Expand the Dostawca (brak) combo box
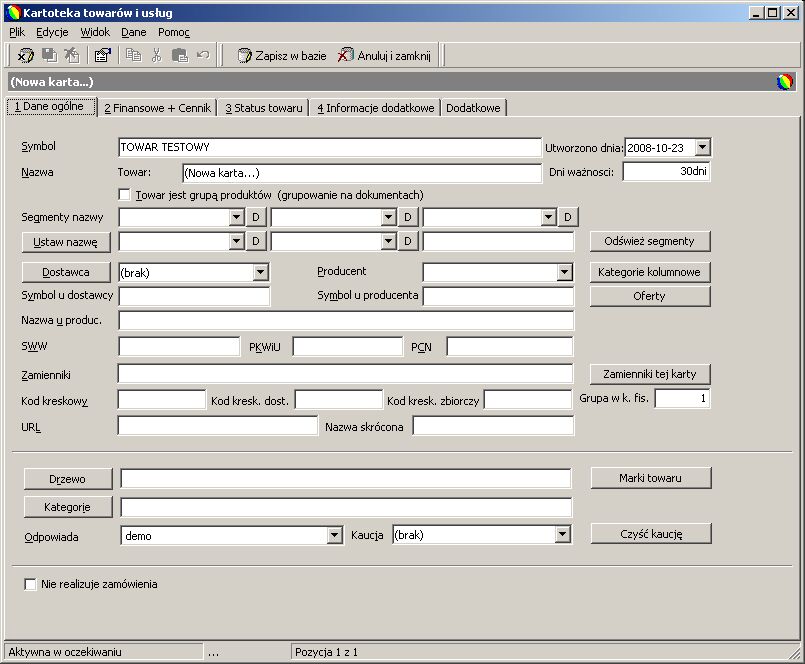The height and width of the screenshot is (664, 805). tap(260, 272)
